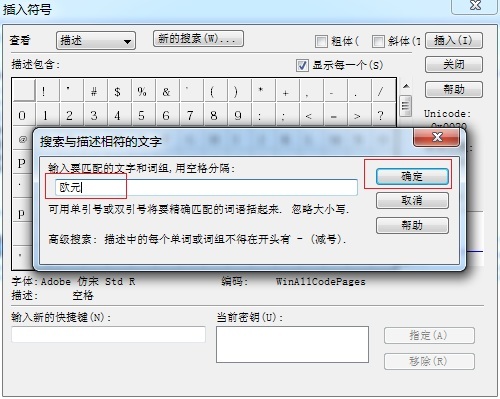Select the blank space cell in grid corner
Image resolution: width=500 pixels, height=399 pixels.
[23, 89]
